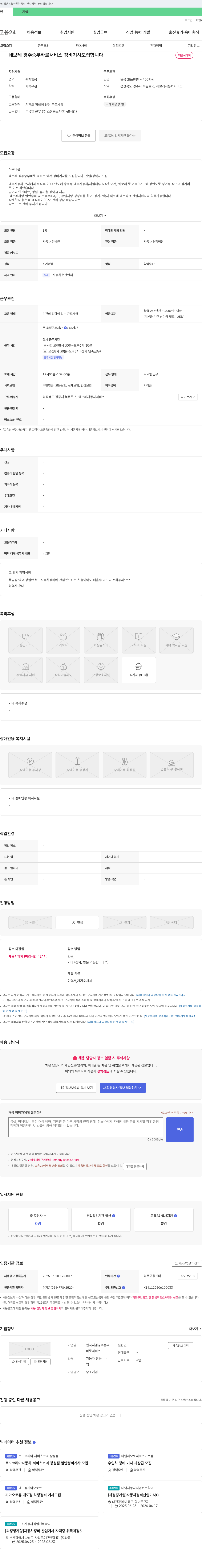Screen dimensions: 202x1568
Task: Click the 로그인 link
Action: click(x=189, y=20)
